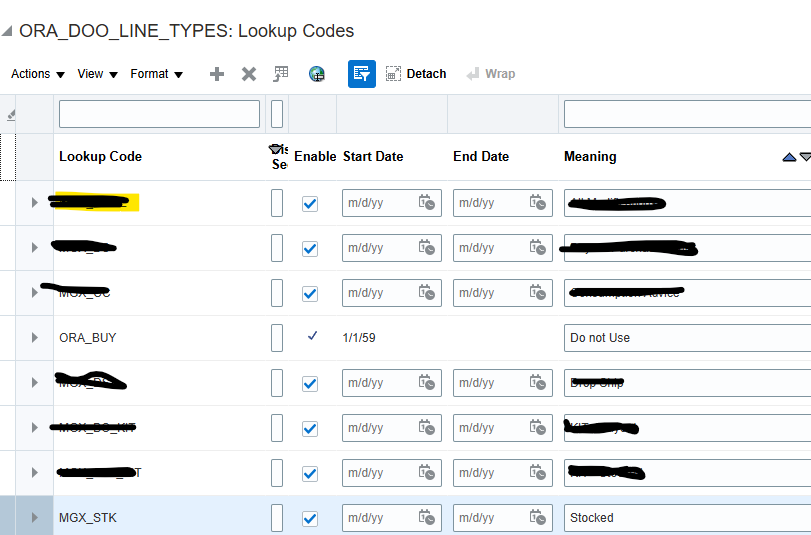Viewport: 811px width, 535px height.
Task: Click the globe translation editor icon
Action: [317, 74]
